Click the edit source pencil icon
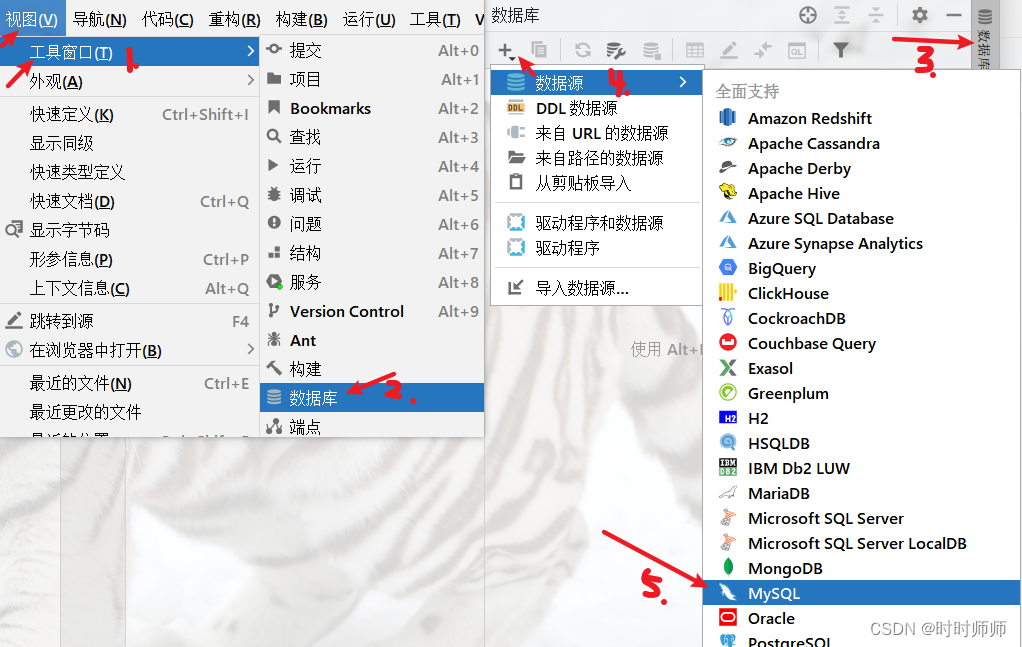Image resolution: width=1022 pixels, height=647 pixels. [729, 50]
